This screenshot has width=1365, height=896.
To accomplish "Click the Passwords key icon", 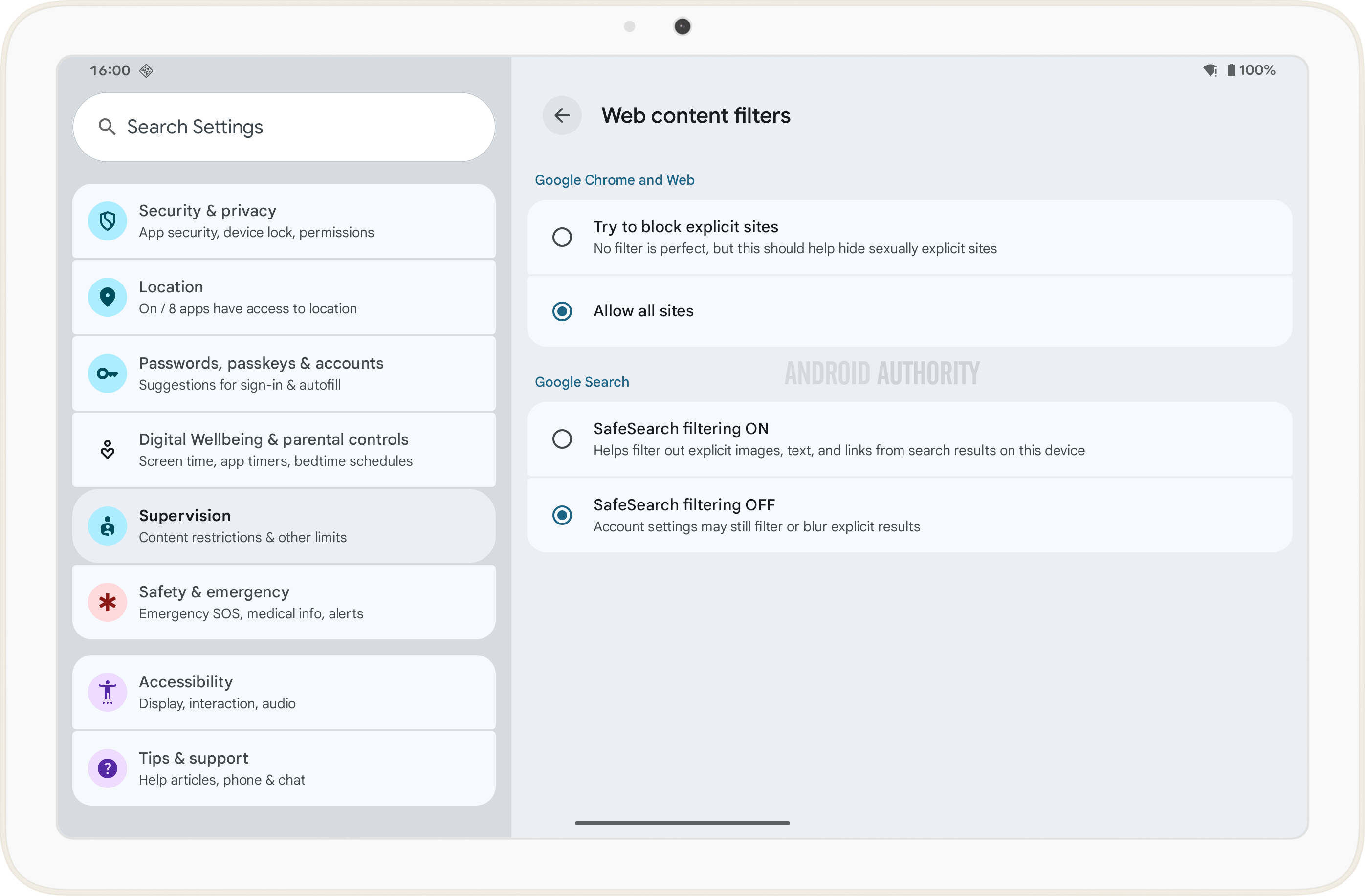I will point(107,373).
